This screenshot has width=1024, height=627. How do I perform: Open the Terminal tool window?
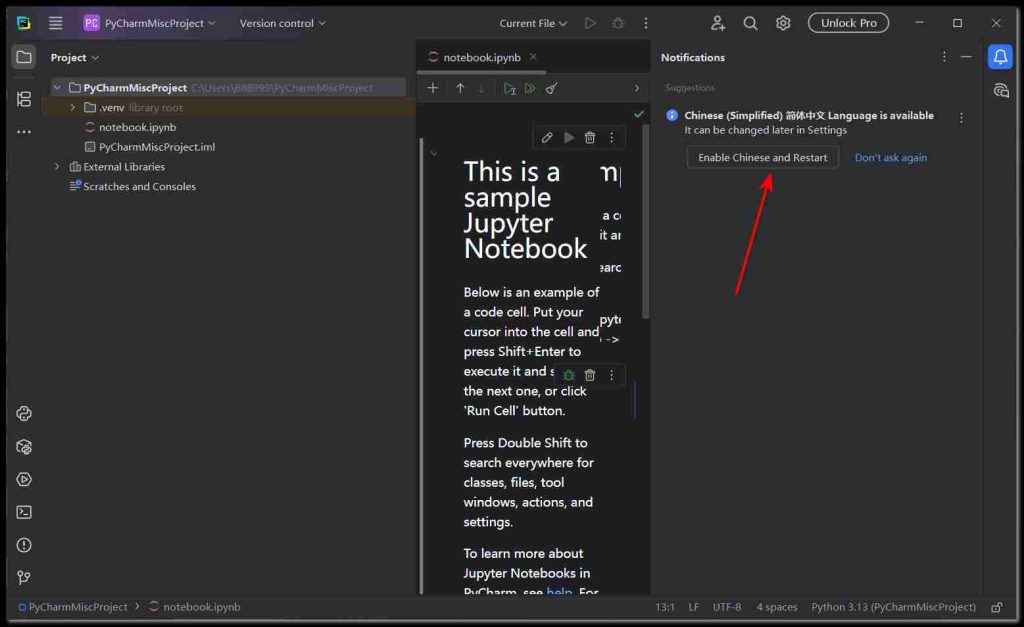tap(24, 512)
